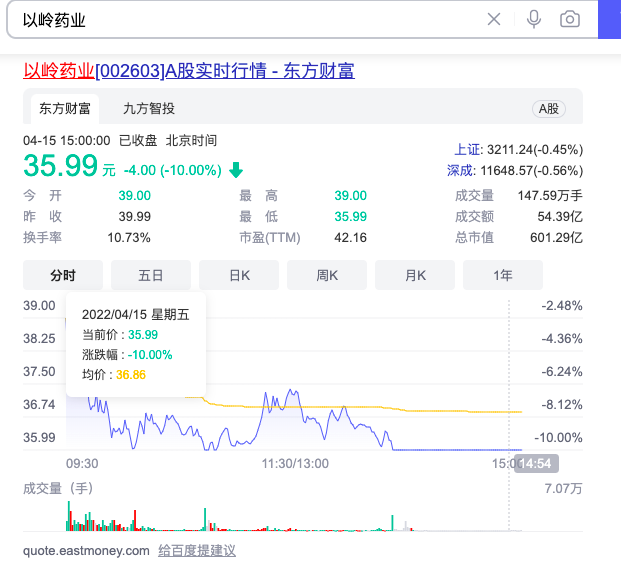
Task: Click the 今开 value 39.00
Action: pyautogui.click(x=135, y=196)
